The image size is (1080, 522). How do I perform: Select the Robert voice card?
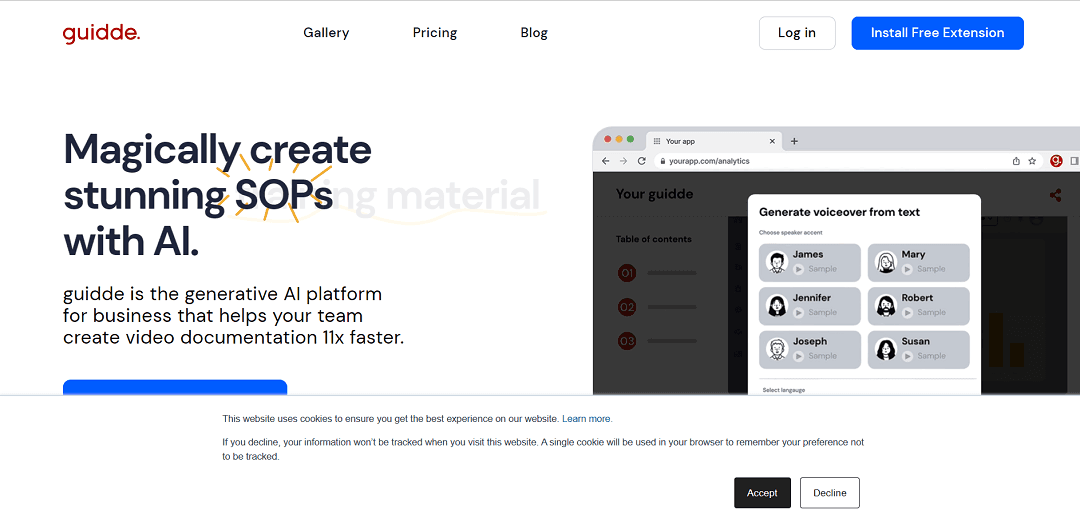[918, 306]
